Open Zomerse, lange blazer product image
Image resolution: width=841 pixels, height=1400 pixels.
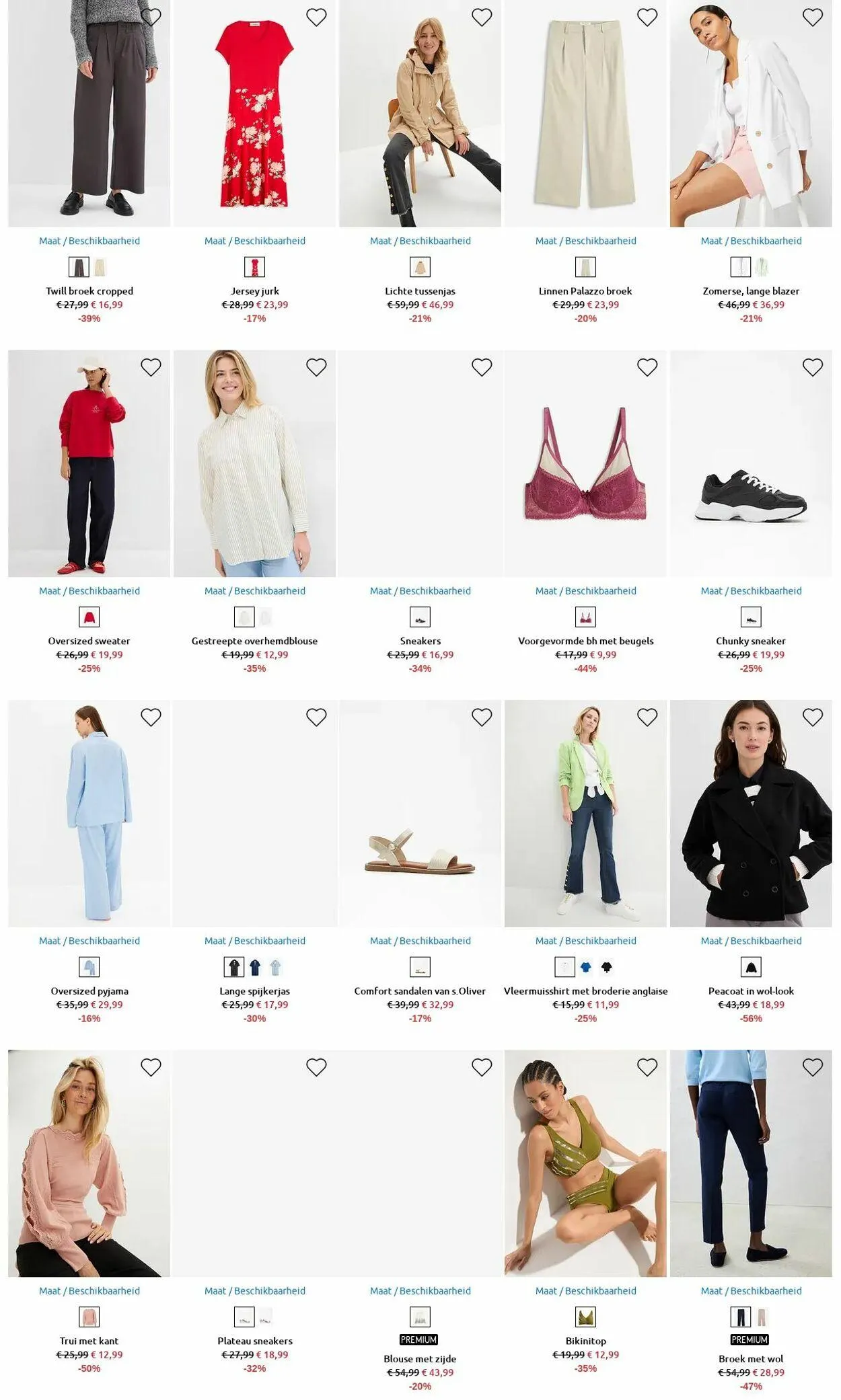click(751, 114)
